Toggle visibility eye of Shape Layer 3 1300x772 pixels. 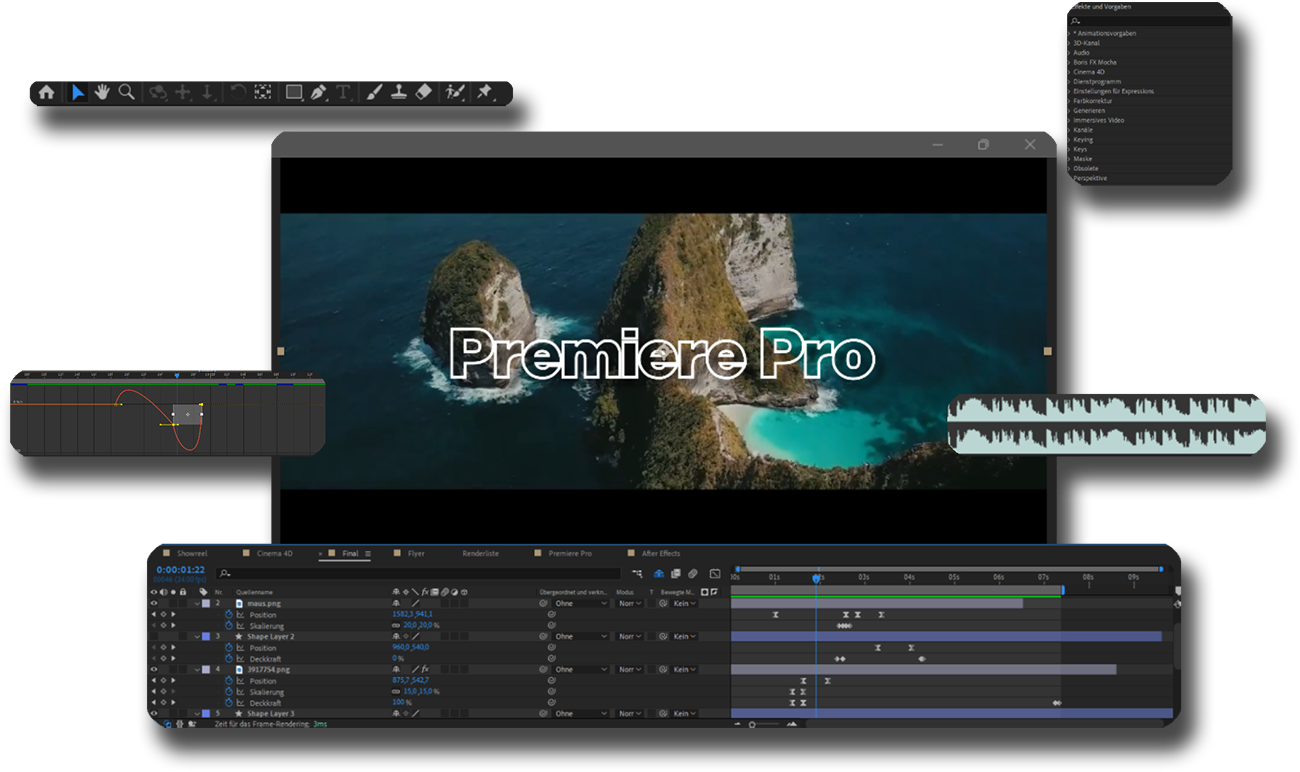(x=154, y=713)
